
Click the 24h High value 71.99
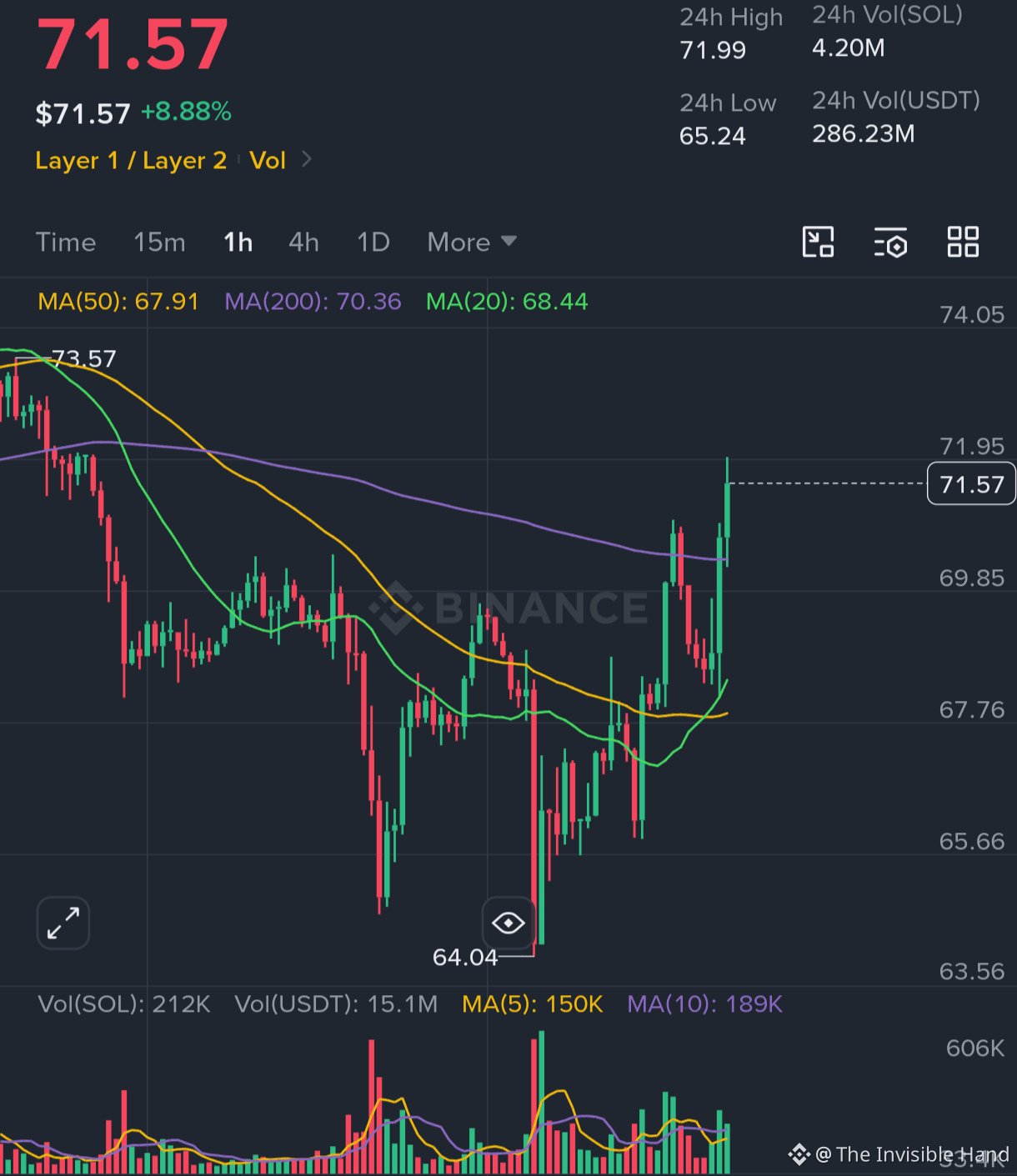[x=713, y=50]
